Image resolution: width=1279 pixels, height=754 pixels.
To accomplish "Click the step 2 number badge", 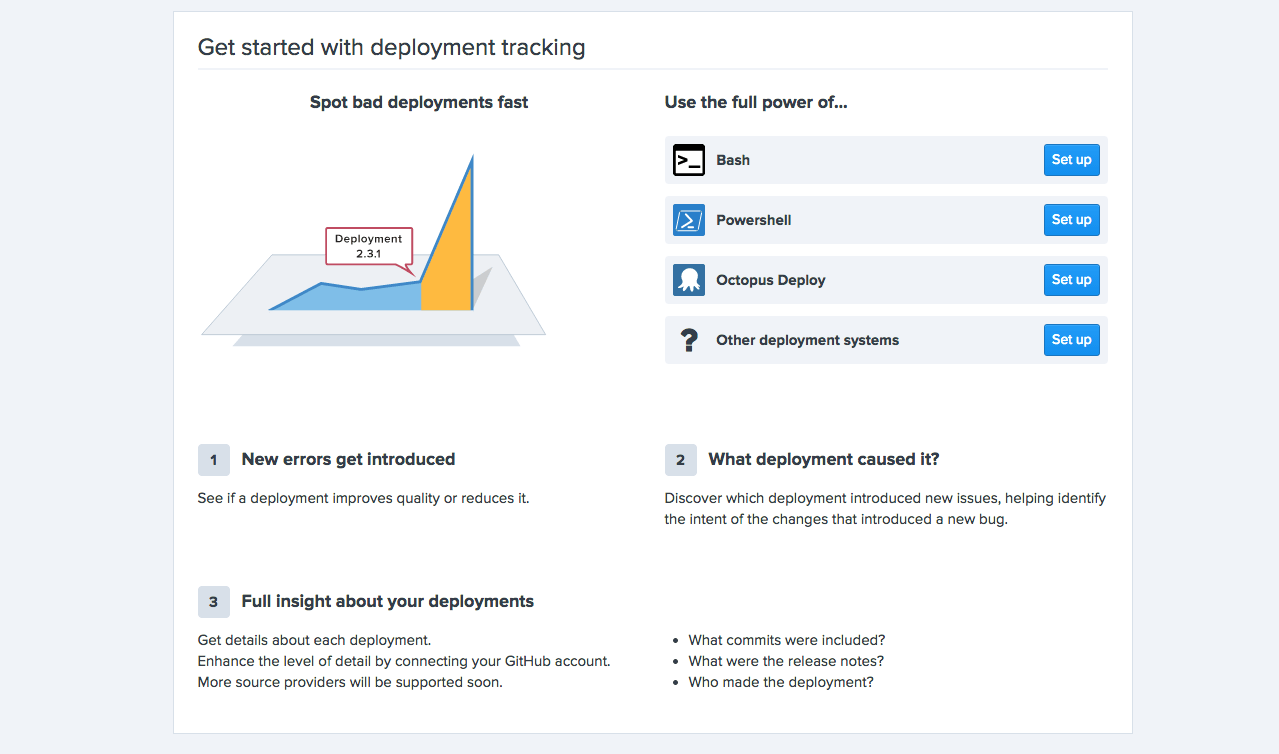I will pyautogui.click(x=680, y=459).
